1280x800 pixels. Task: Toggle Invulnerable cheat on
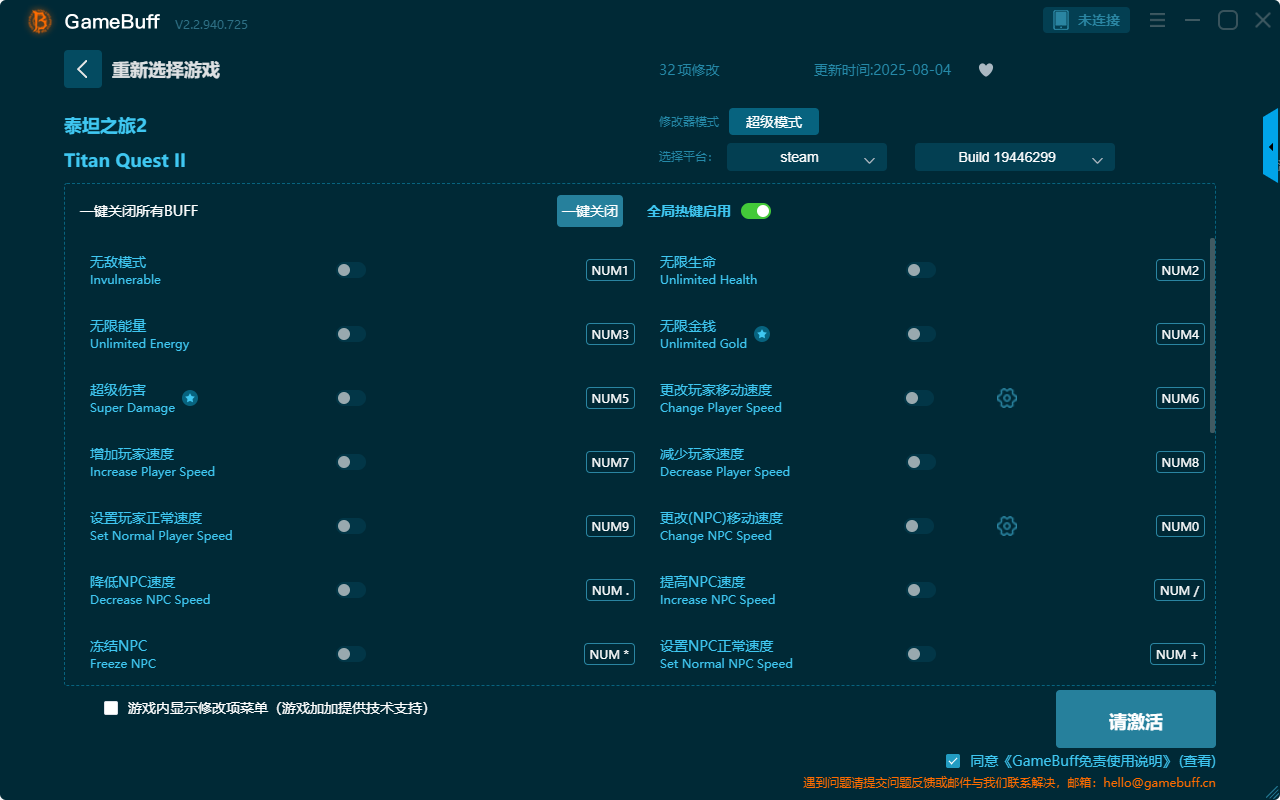click(351, 270)
